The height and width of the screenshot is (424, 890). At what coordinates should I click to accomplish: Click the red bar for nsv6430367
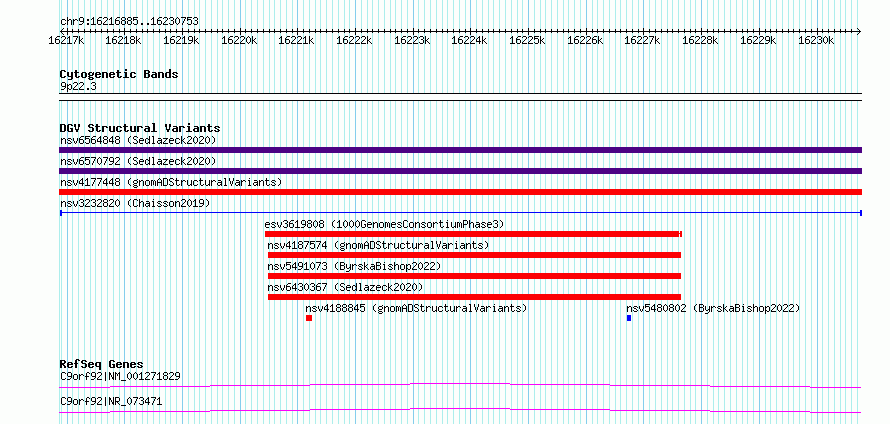pos(474,297)
